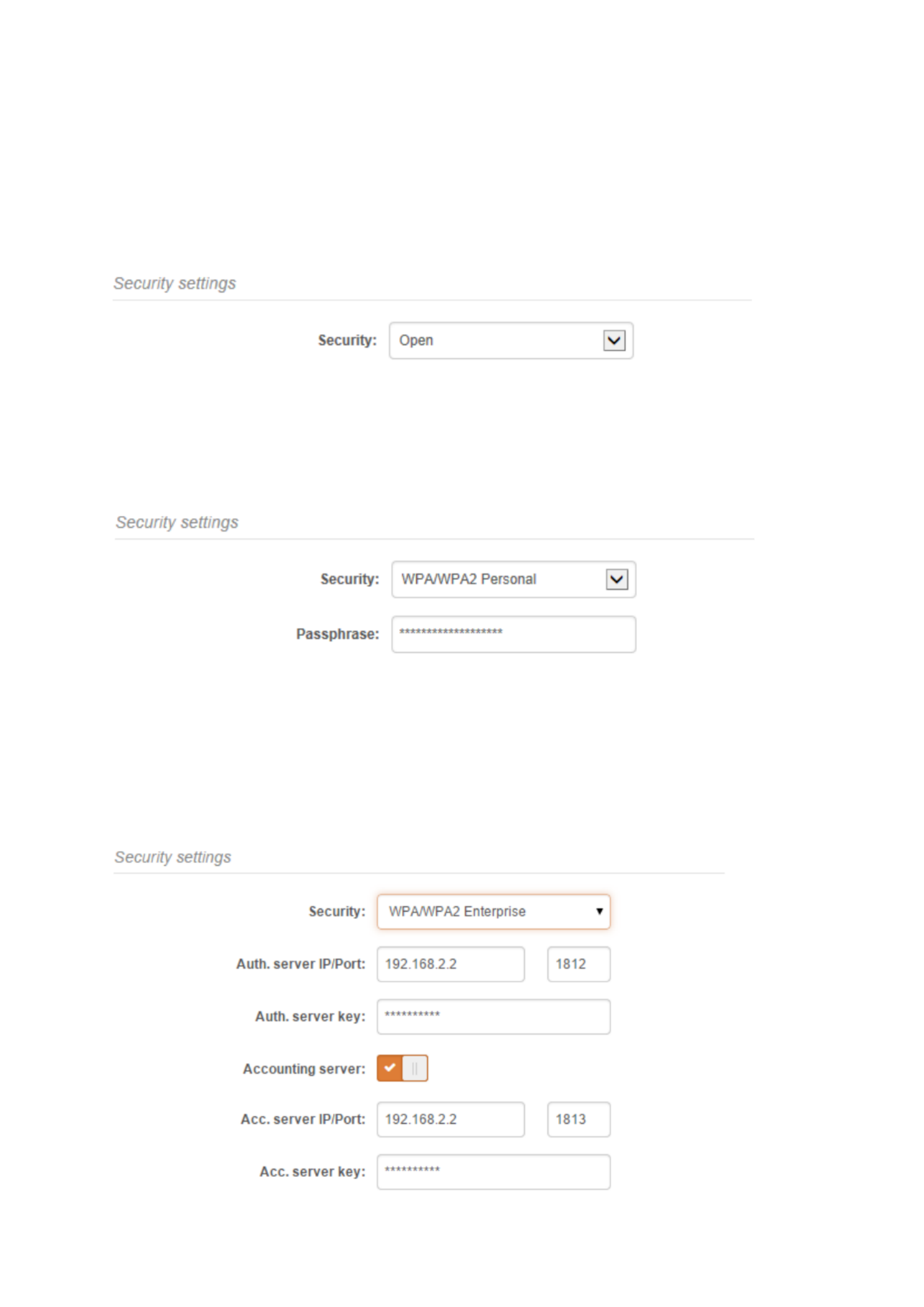Screen dimensions: 924x1307
Task: Edit the Auth. server IP field
Action: click(x=450, y=963)
